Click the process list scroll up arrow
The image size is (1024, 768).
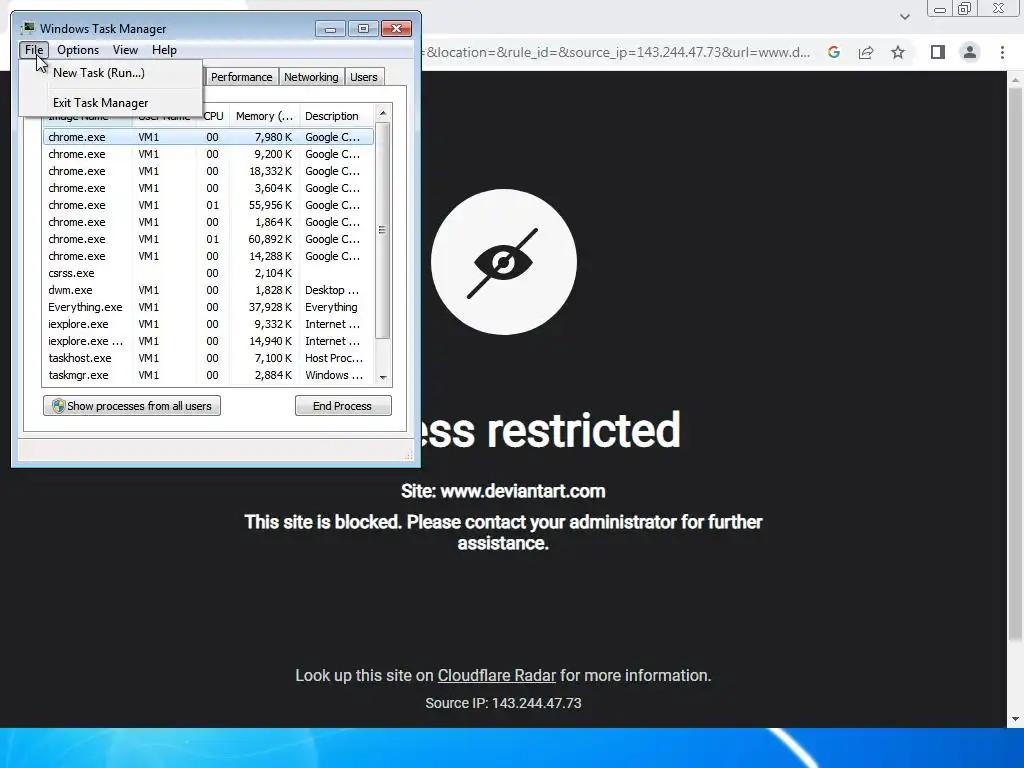click(x=383, y=114)
